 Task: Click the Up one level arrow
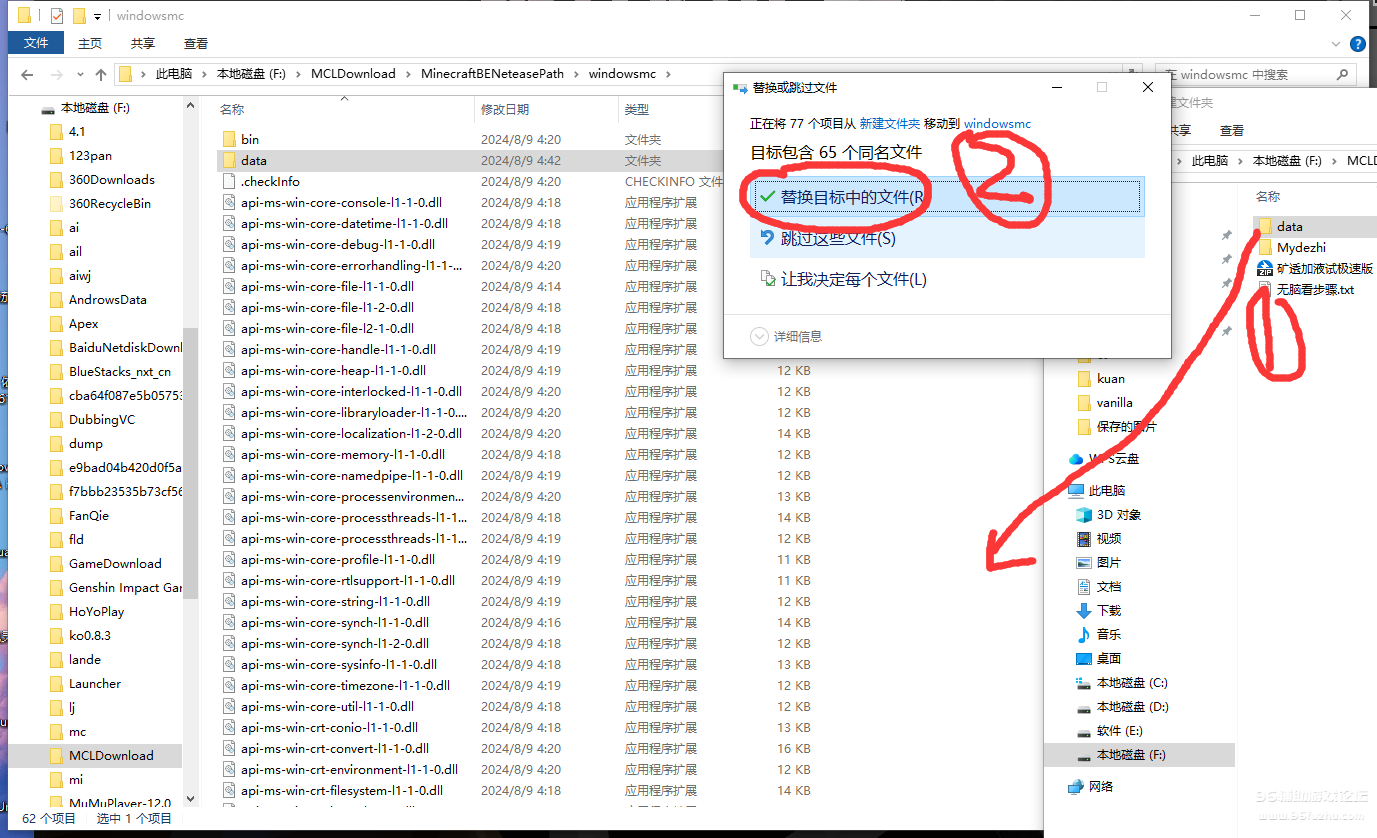click(x=101, y=75)
